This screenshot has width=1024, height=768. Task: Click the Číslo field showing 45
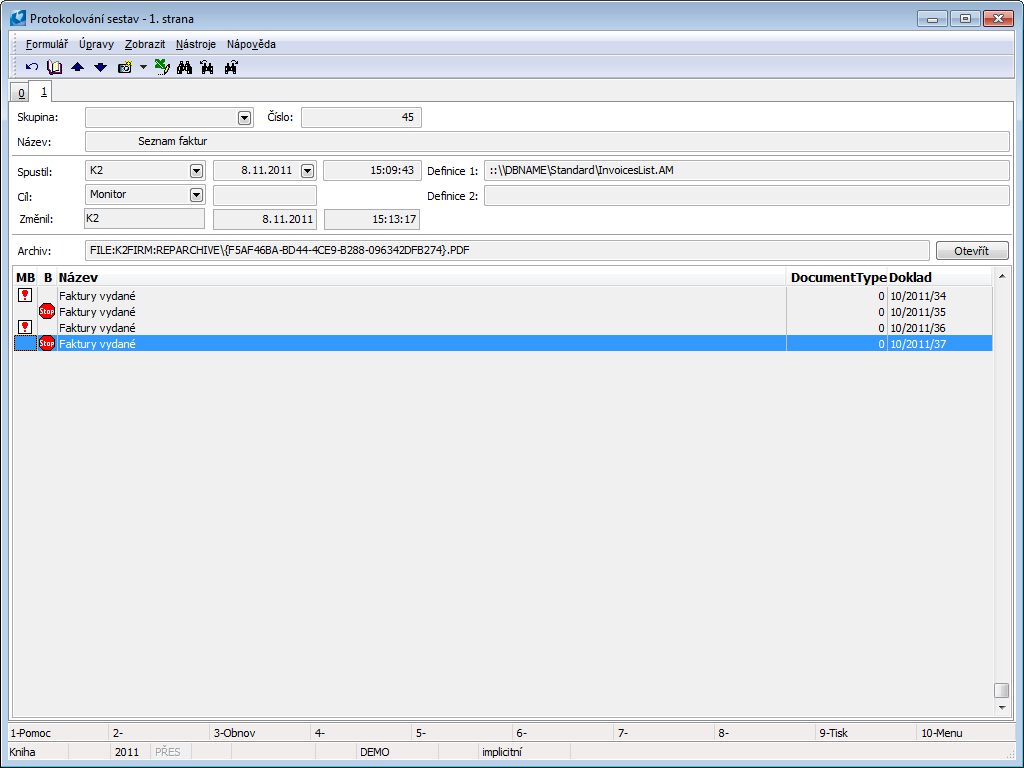361,118
